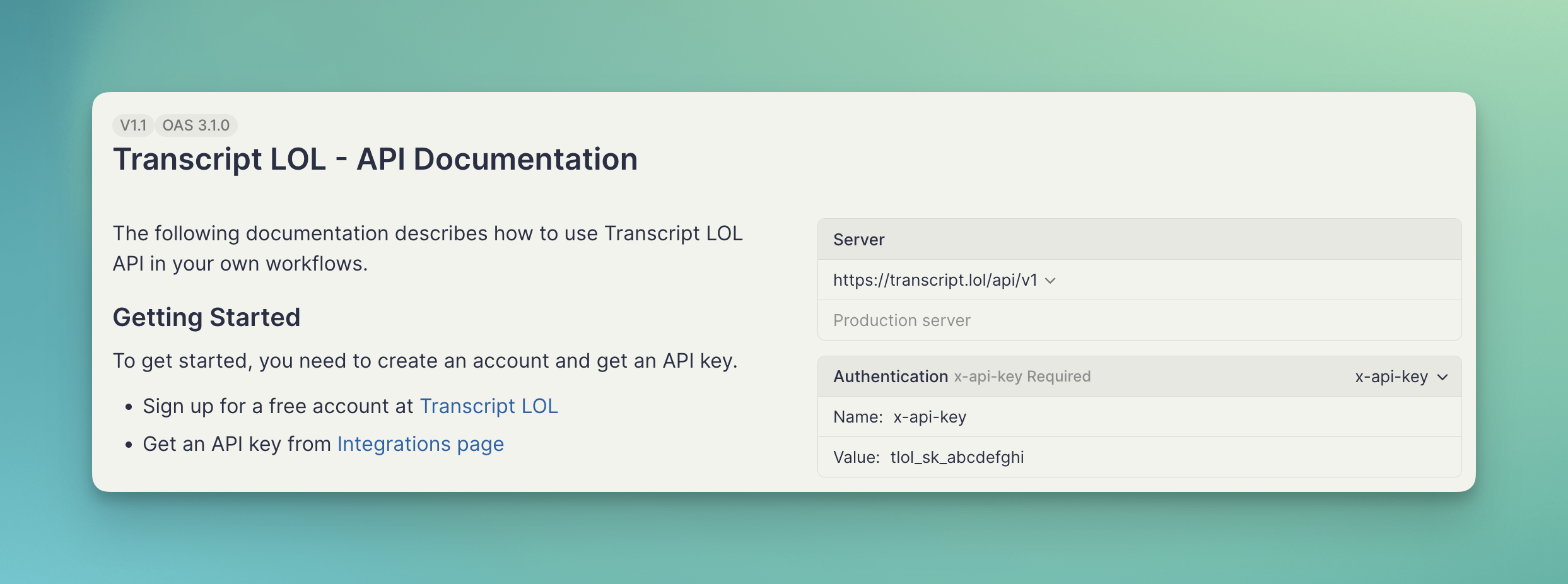The image size is (1568, 584).
Task: Open the Transcript LOL sign-up link
Action: [x=489, y=406]
